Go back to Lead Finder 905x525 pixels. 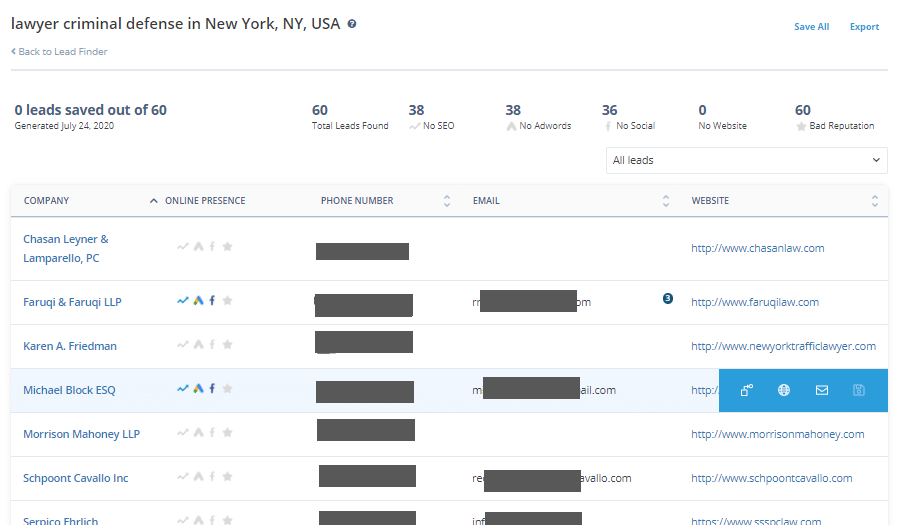[60, 52]
